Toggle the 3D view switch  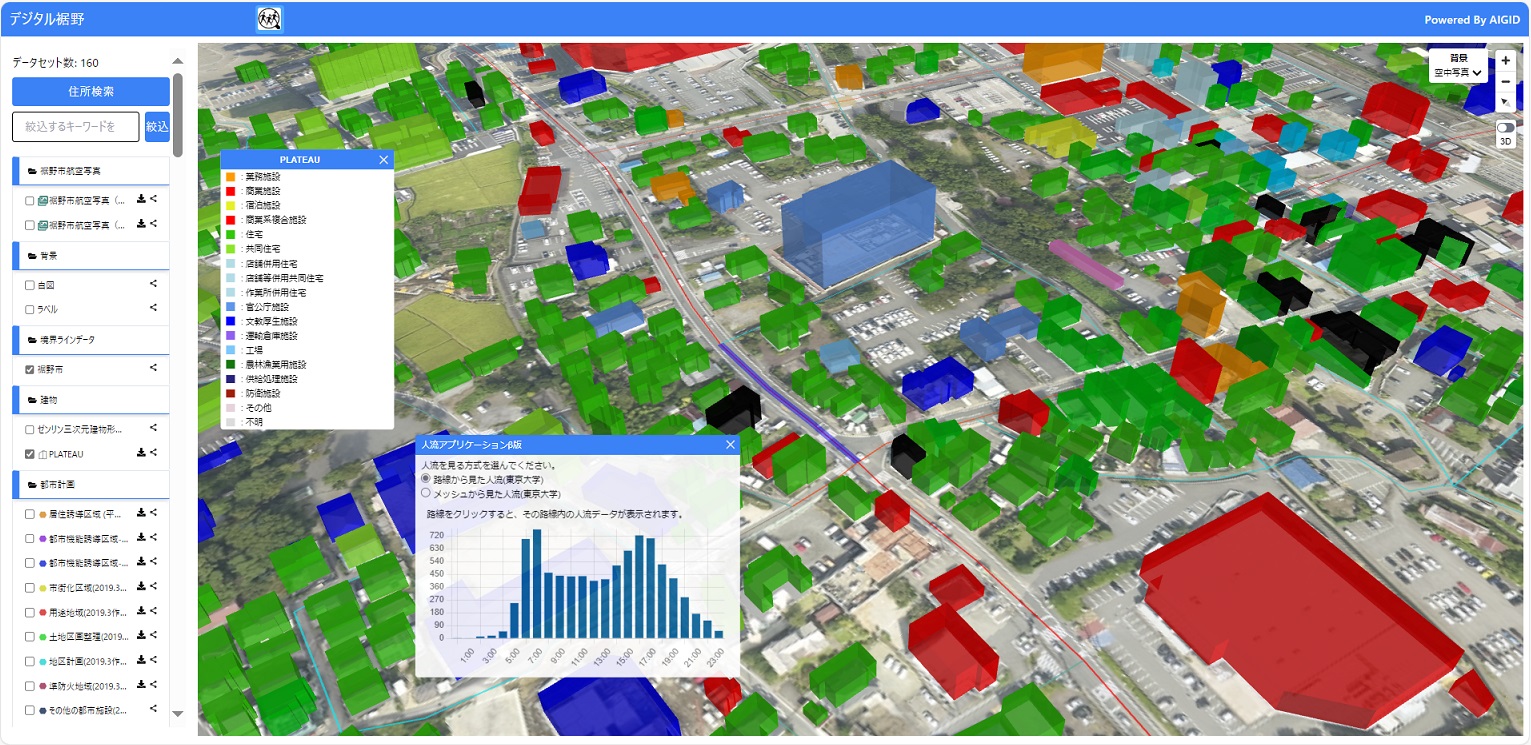click(1506, 128)
